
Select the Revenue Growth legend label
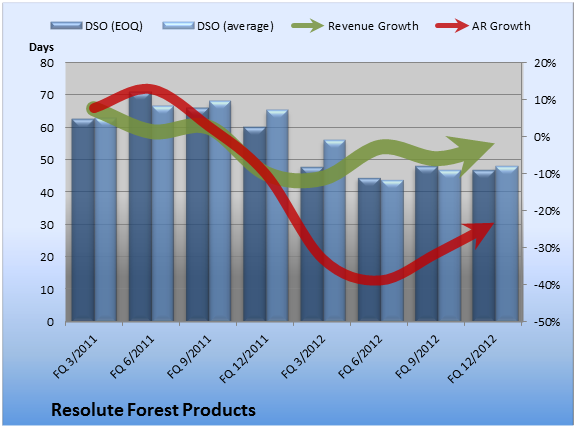pos(373,26)
